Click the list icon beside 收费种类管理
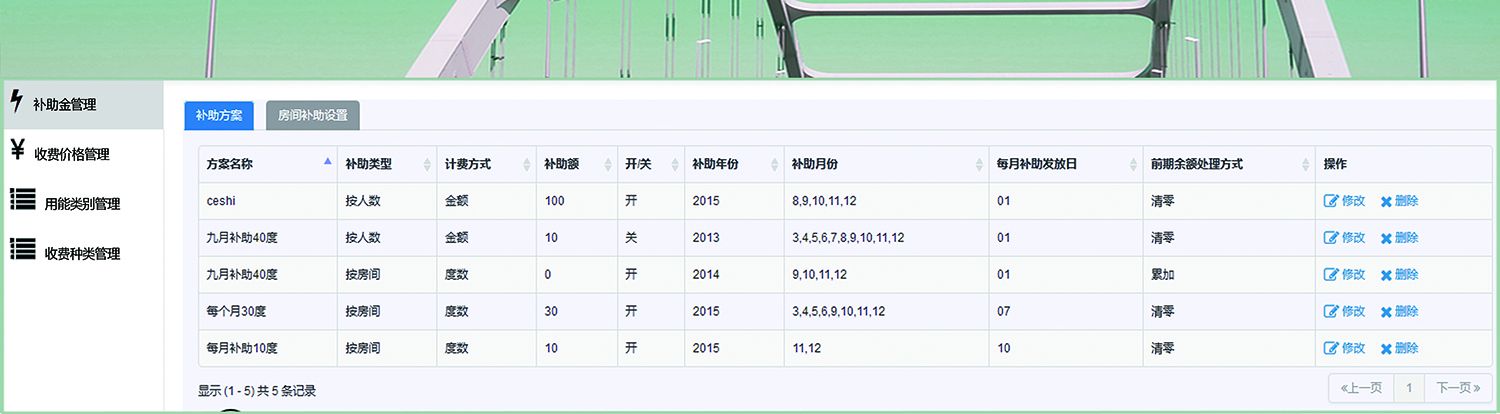1500x414 pixels. [22, 249]
